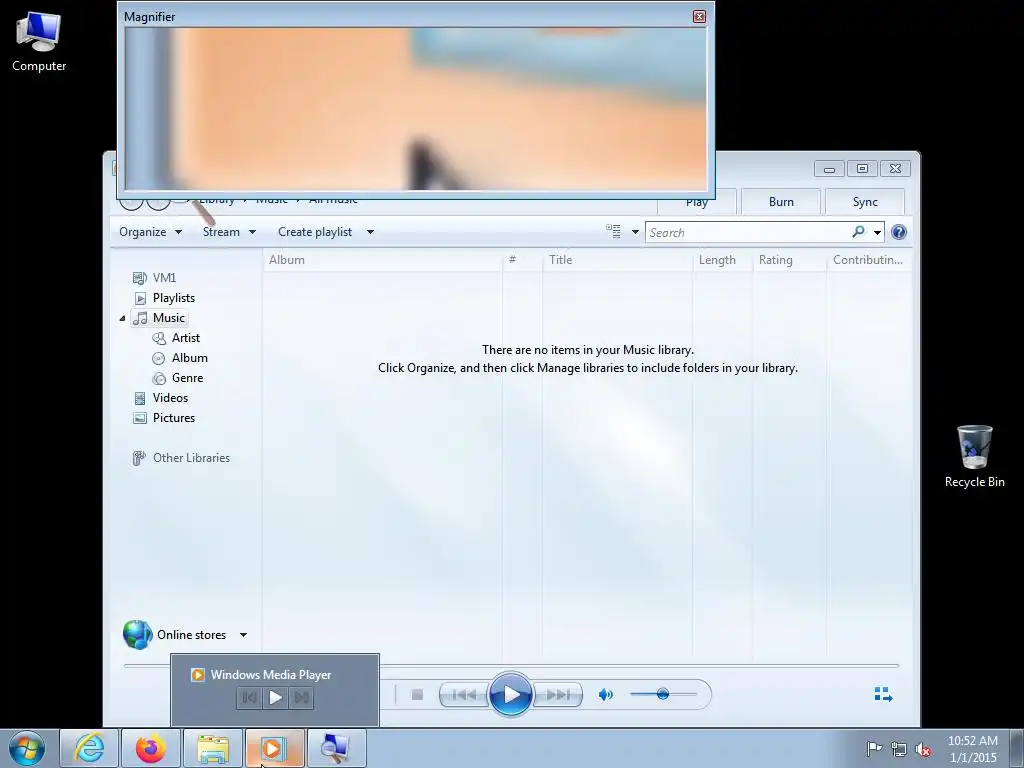
Task: Click the large blue Play button
Action: point(510,694)
